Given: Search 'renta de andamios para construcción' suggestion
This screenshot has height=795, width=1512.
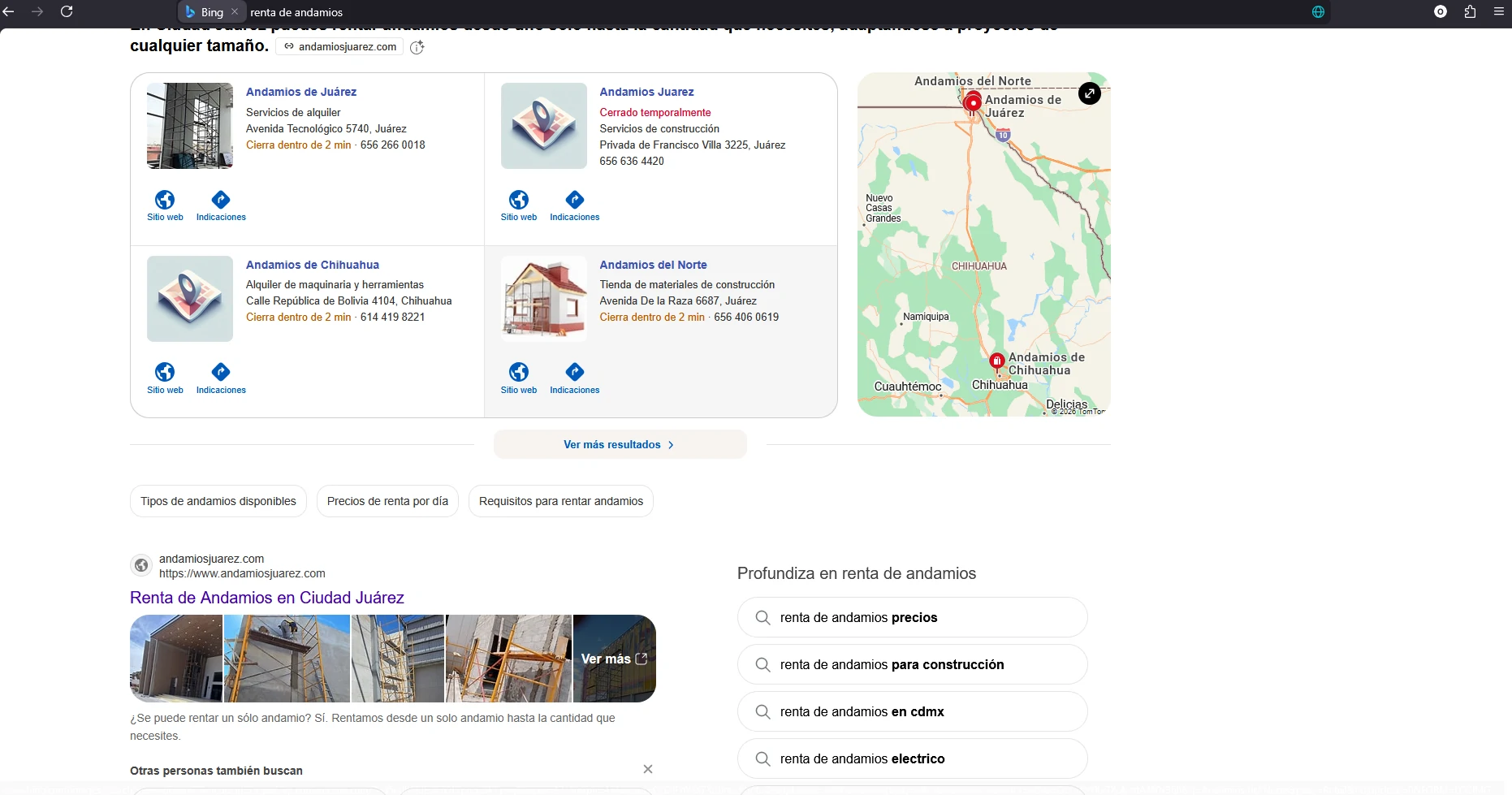Looking at the screenshot, I should (913, 664).
